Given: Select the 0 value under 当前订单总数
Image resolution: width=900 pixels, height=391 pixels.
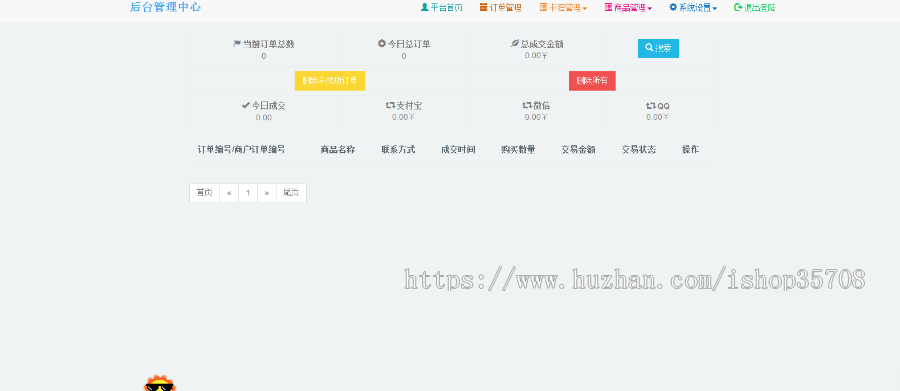Looking at the screenshot, I should coord(263,56).
